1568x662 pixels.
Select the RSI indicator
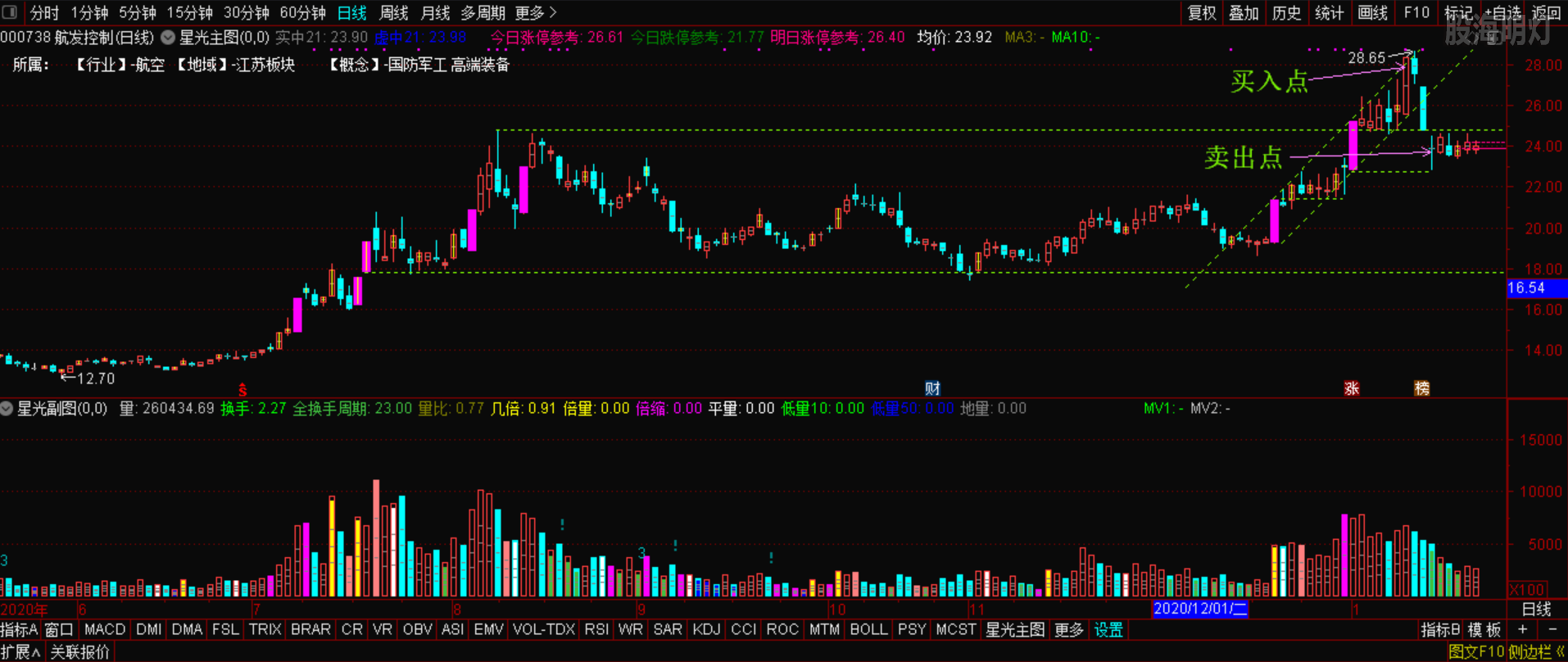click(x=596, y=630)
